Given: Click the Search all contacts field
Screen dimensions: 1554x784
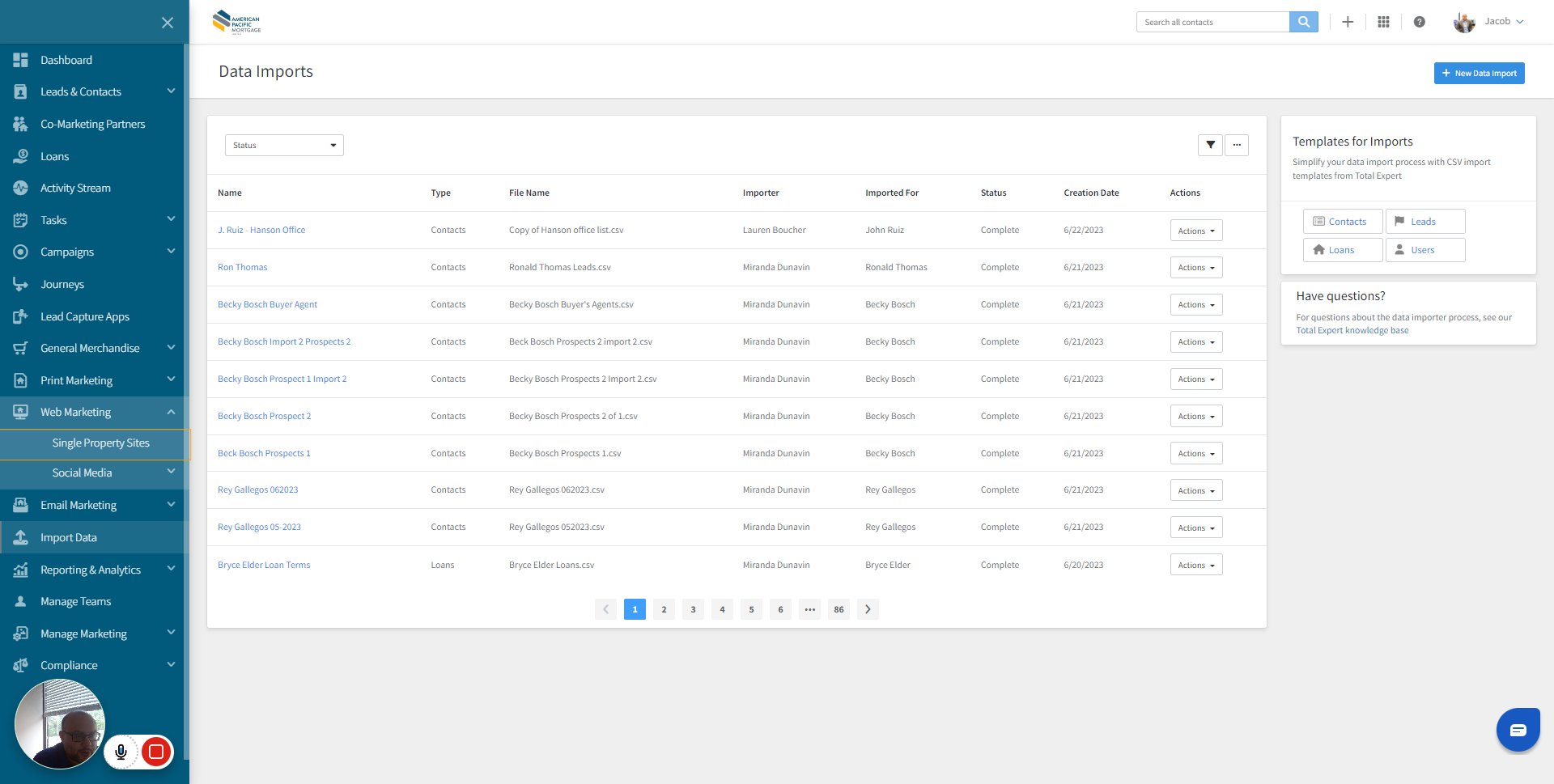Looking at the screenshot, I should click(1212, 22).
